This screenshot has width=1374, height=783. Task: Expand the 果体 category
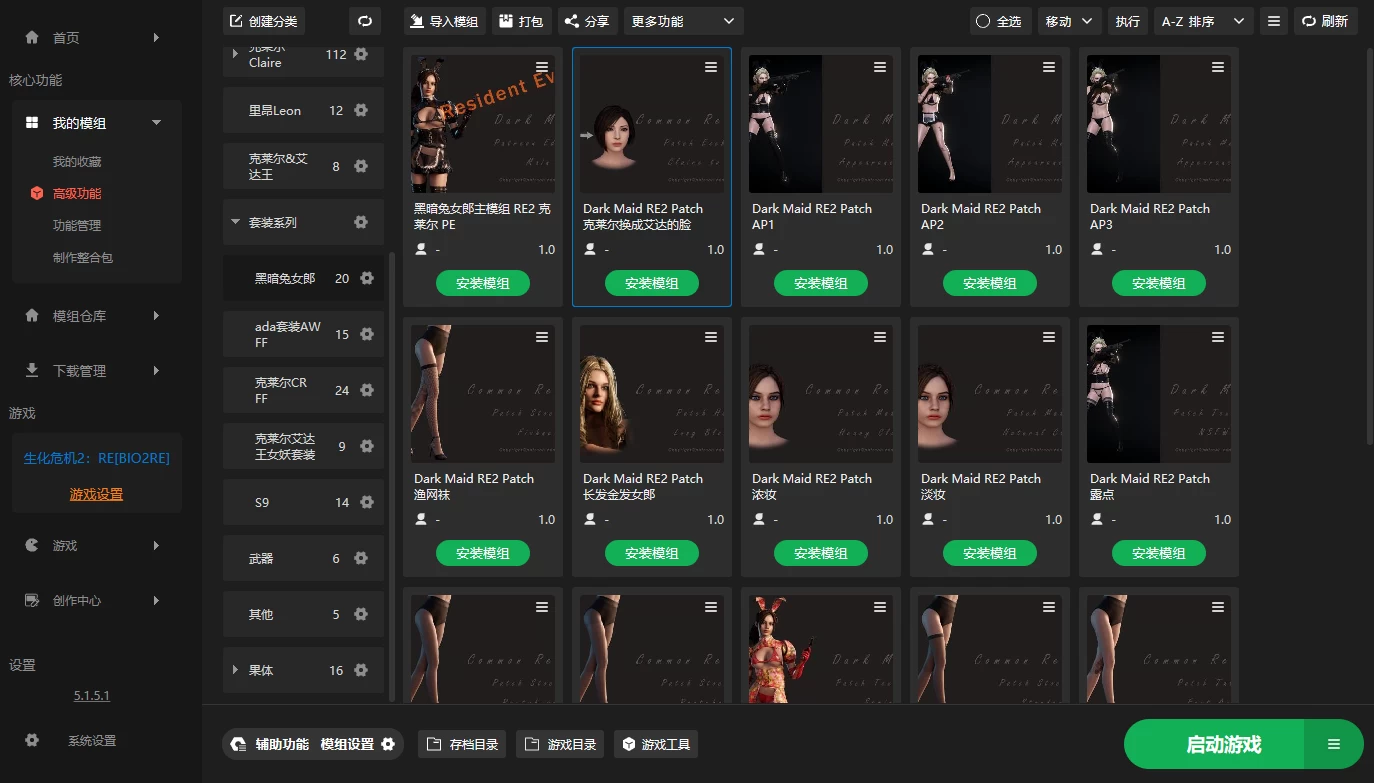coord(236,670)
